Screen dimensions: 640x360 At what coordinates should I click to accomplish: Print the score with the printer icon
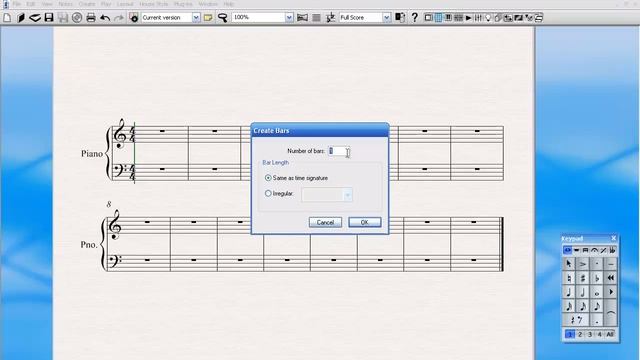pyautogui.click(x=91, y=18)
